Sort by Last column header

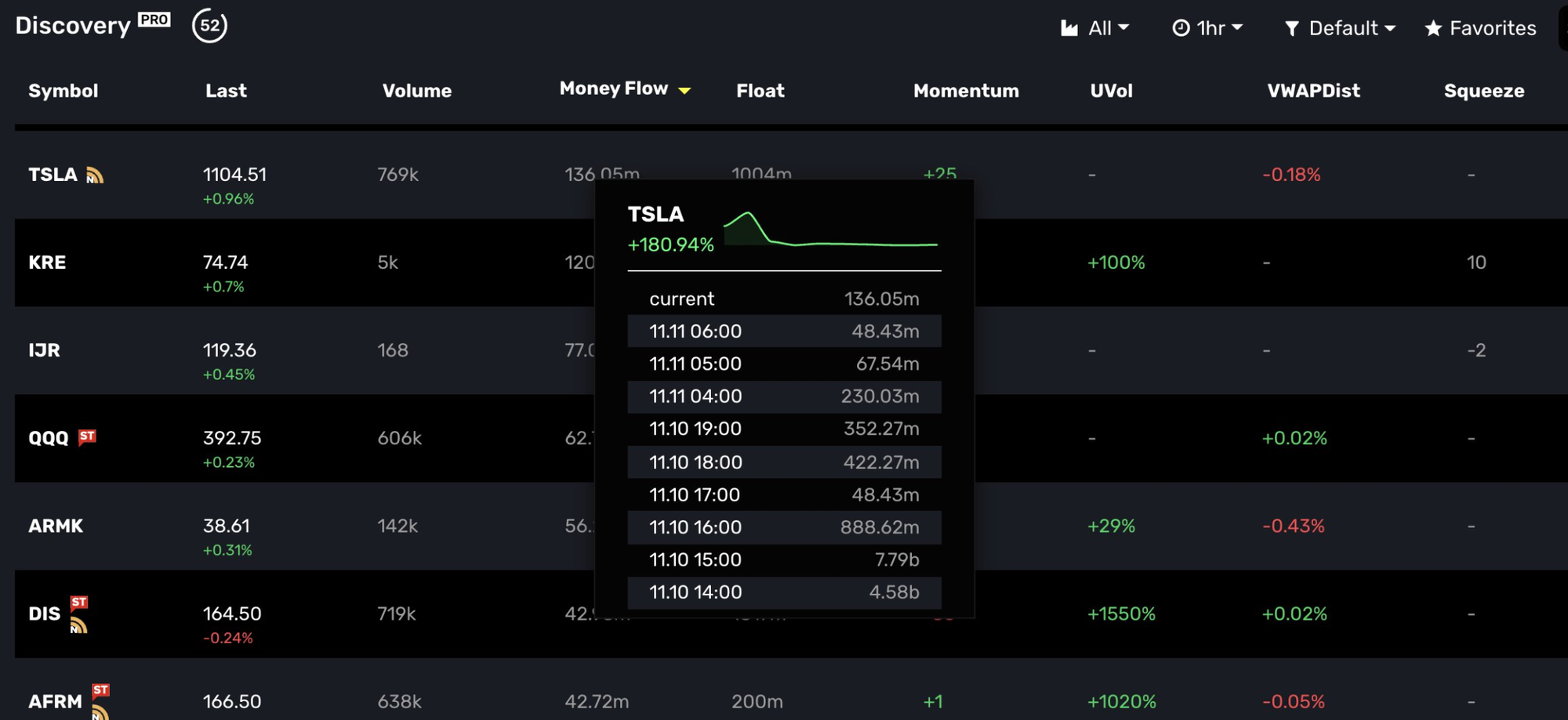coord(226,91)
